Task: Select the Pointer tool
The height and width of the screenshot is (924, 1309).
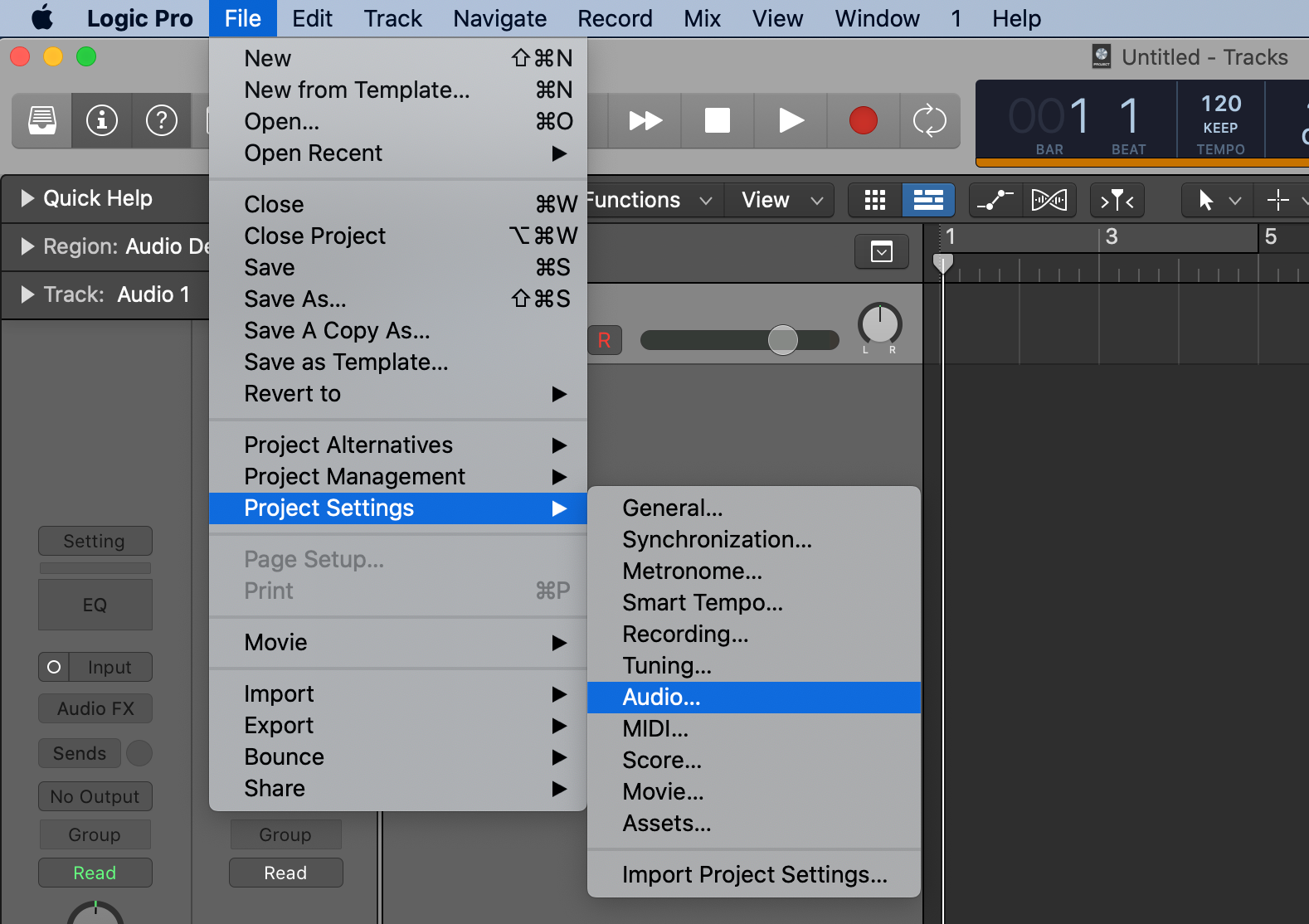Action: coord(1206,200)
